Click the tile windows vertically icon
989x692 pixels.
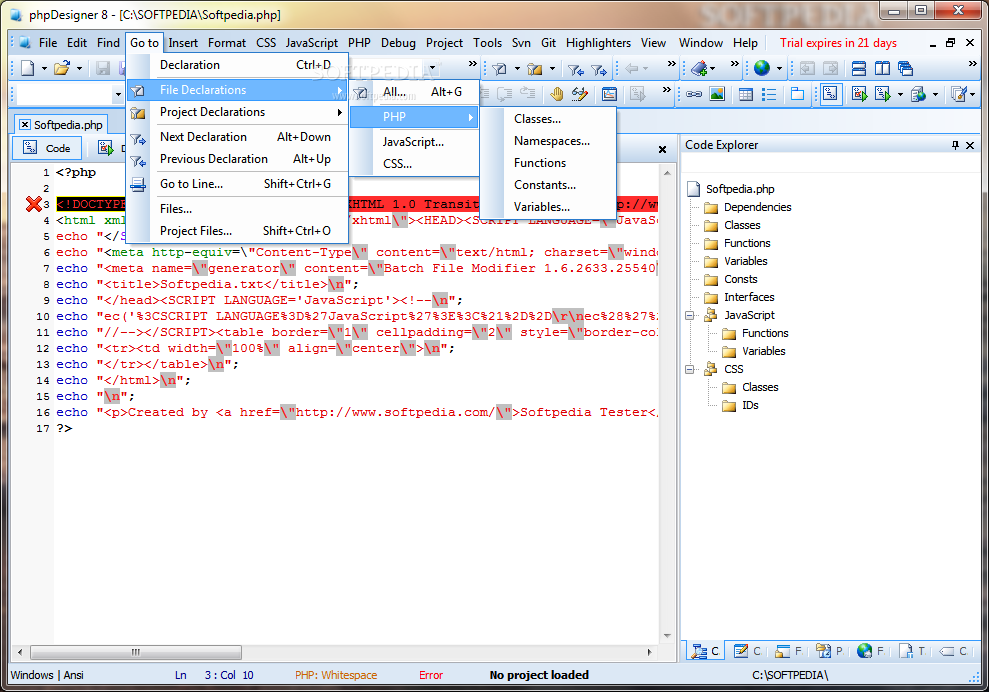[882, 68]
